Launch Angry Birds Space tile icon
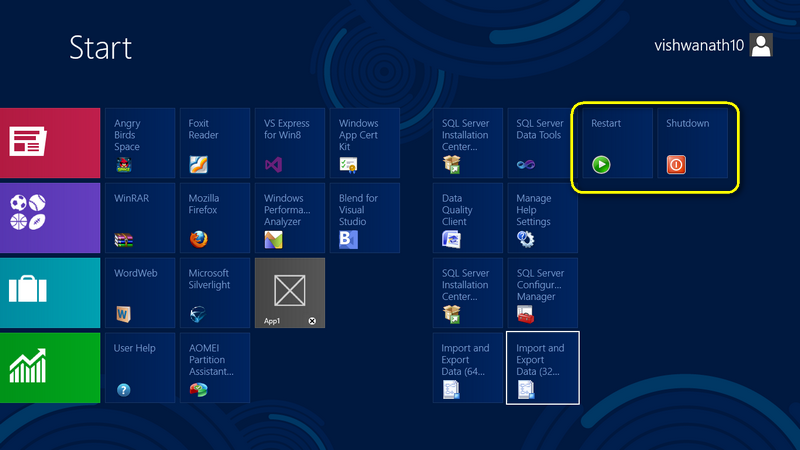Screen dimensions: 800x450 123,164
